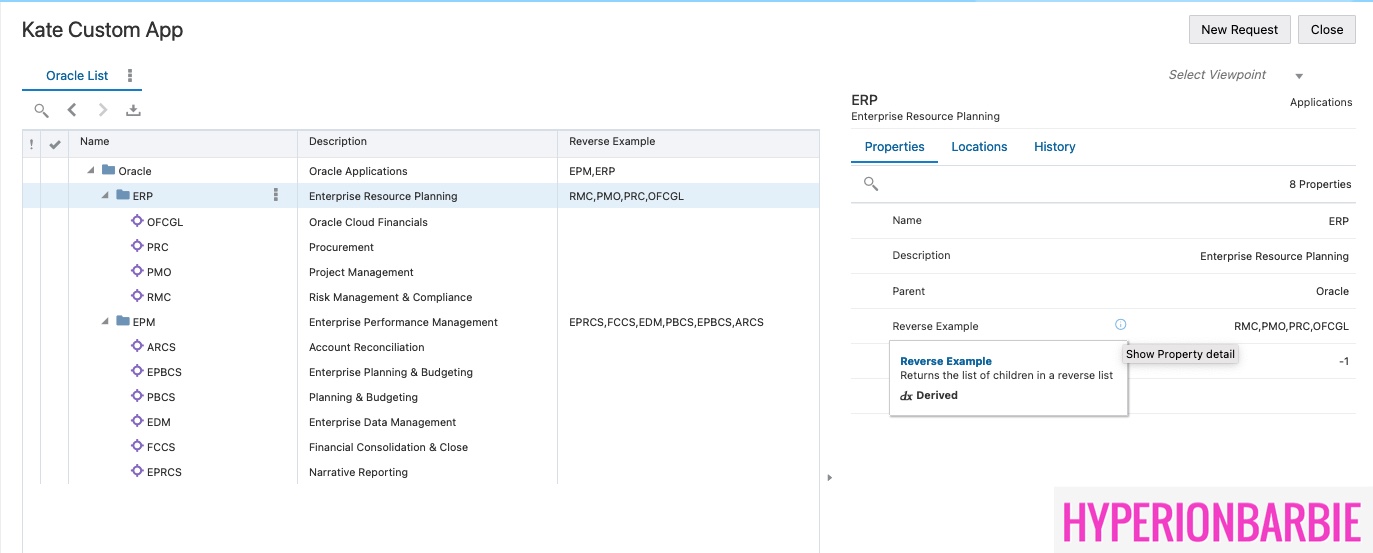Switch to the History tab
Image resolution: width=1373 pixels, height=553 pixels.
1054,147
